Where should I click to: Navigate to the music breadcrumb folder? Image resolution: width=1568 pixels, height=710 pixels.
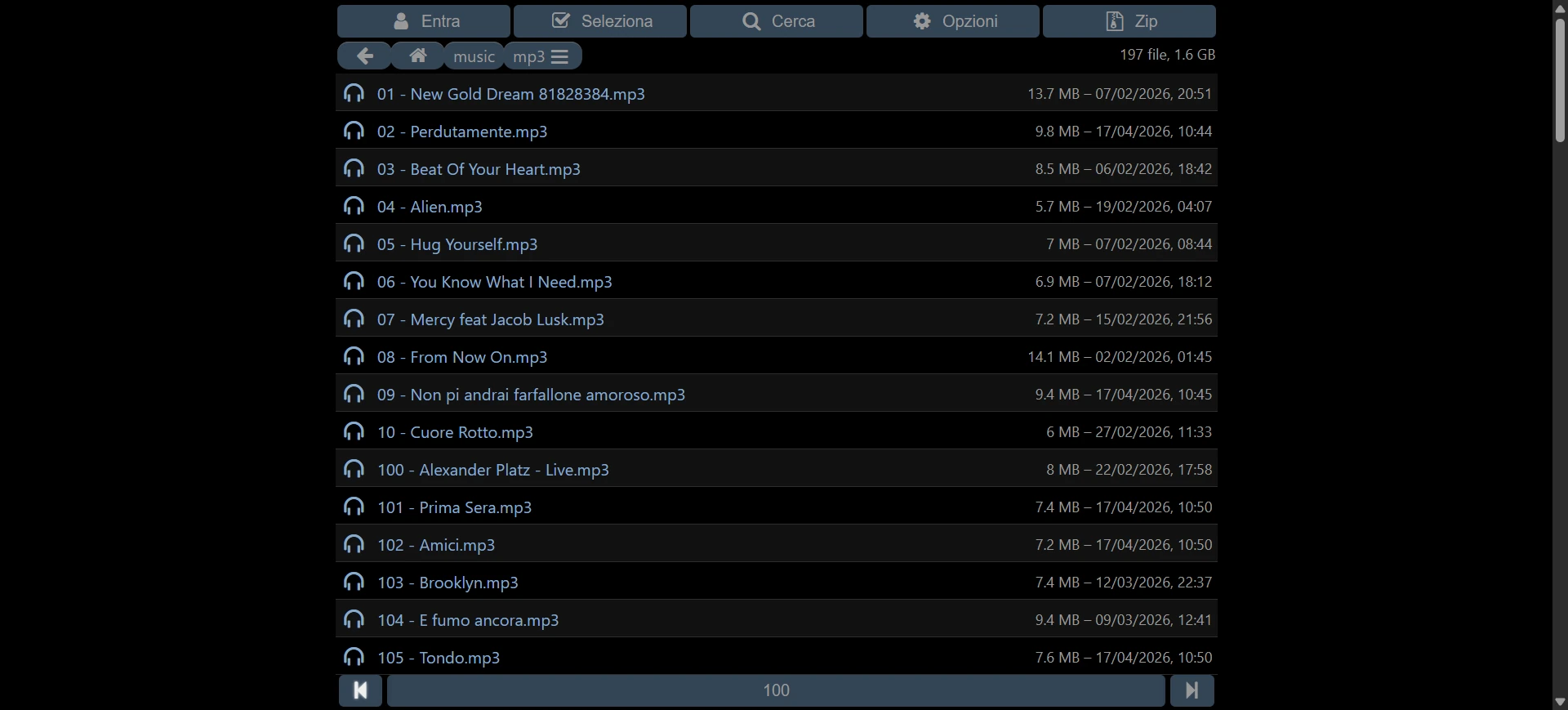[x=474, y=56]
